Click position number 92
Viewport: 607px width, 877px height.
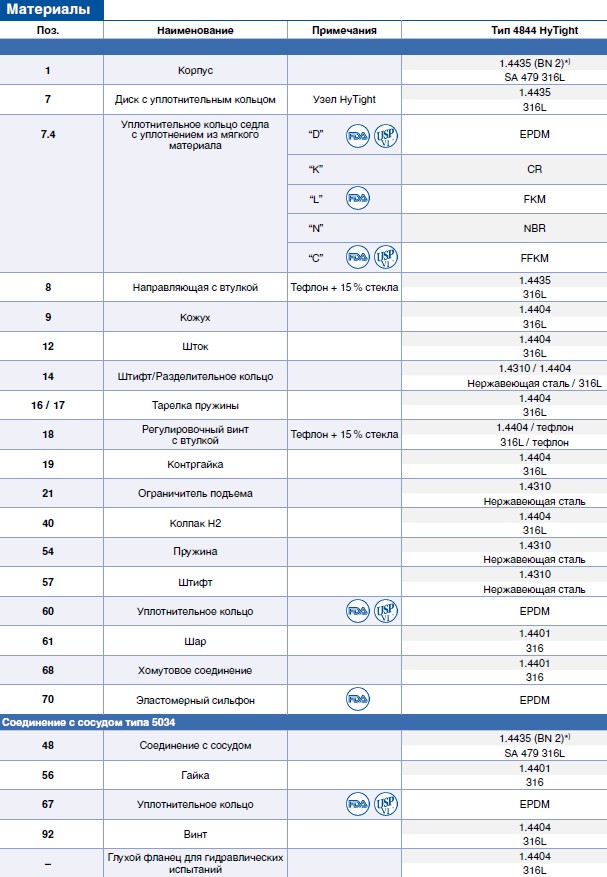(x=48, y=834)
